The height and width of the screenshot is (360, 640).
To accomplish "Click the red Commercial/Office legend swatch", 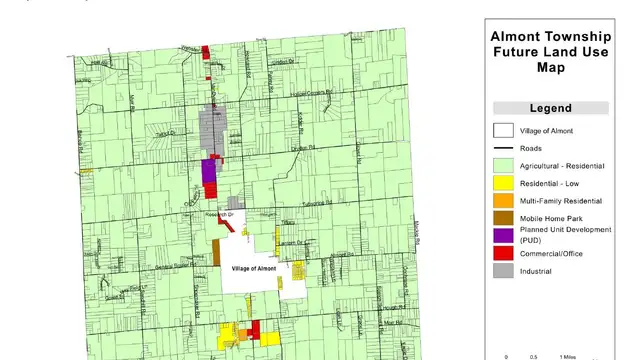I will click(503, 253).
